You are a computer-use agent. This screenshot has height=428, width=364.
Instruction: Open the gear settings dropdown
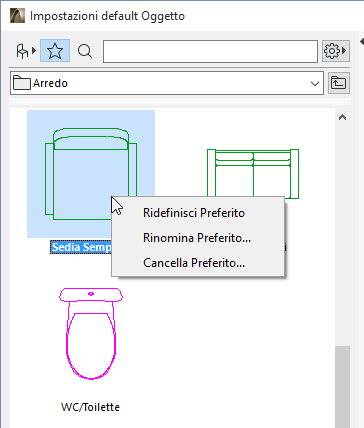tap(336, 51)
